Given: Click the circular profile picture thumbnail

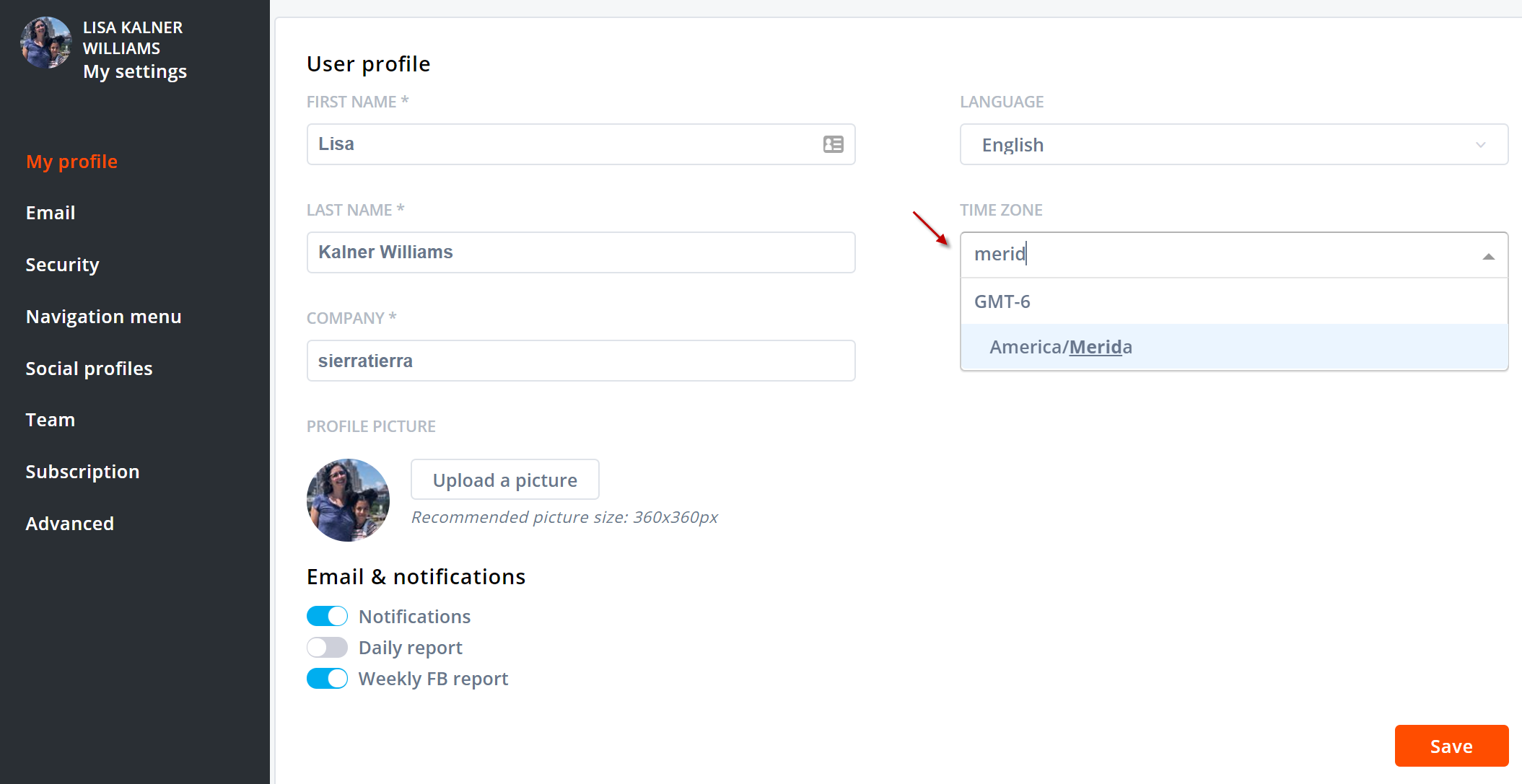Looking at the screenshot, I should (348, 500).
